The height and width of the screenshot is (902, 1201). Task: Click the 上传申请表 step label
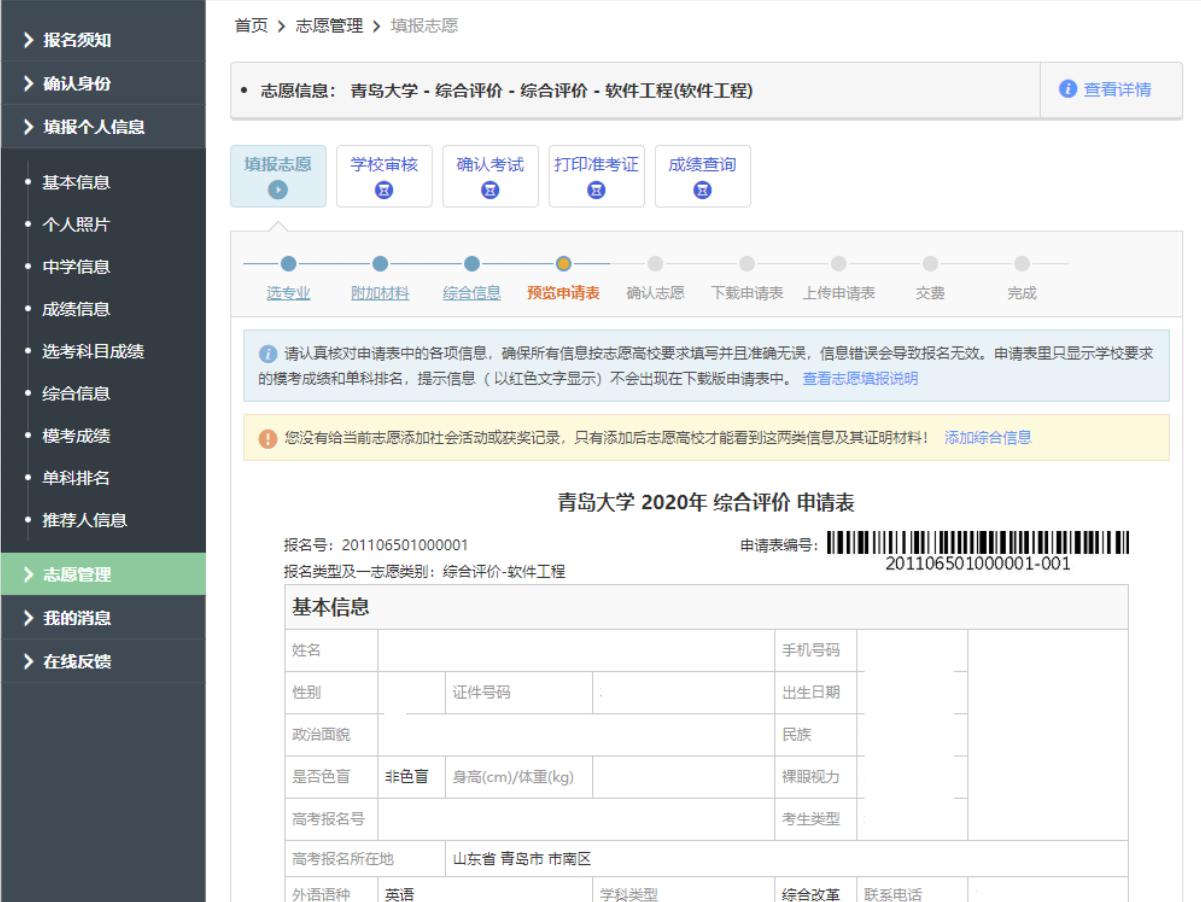pyautogui.click(x=838, y=293)
